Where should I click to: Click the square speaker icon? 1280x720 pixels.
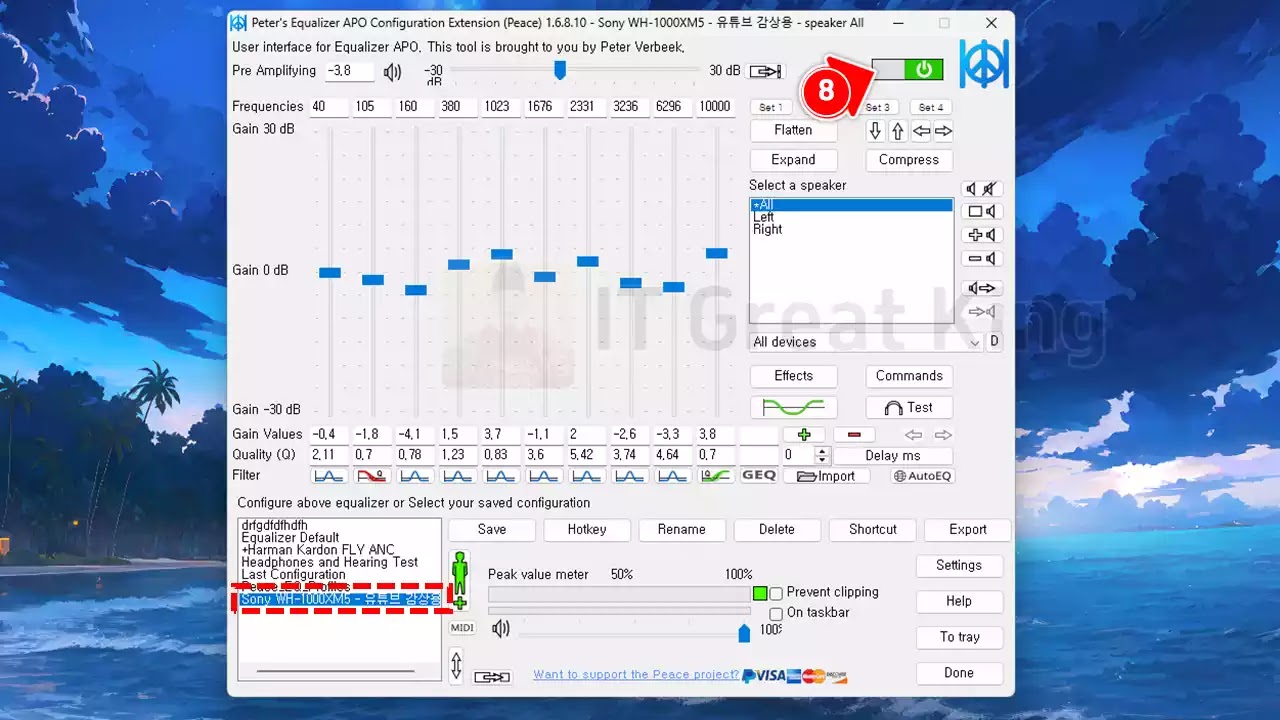pos(983,211)
